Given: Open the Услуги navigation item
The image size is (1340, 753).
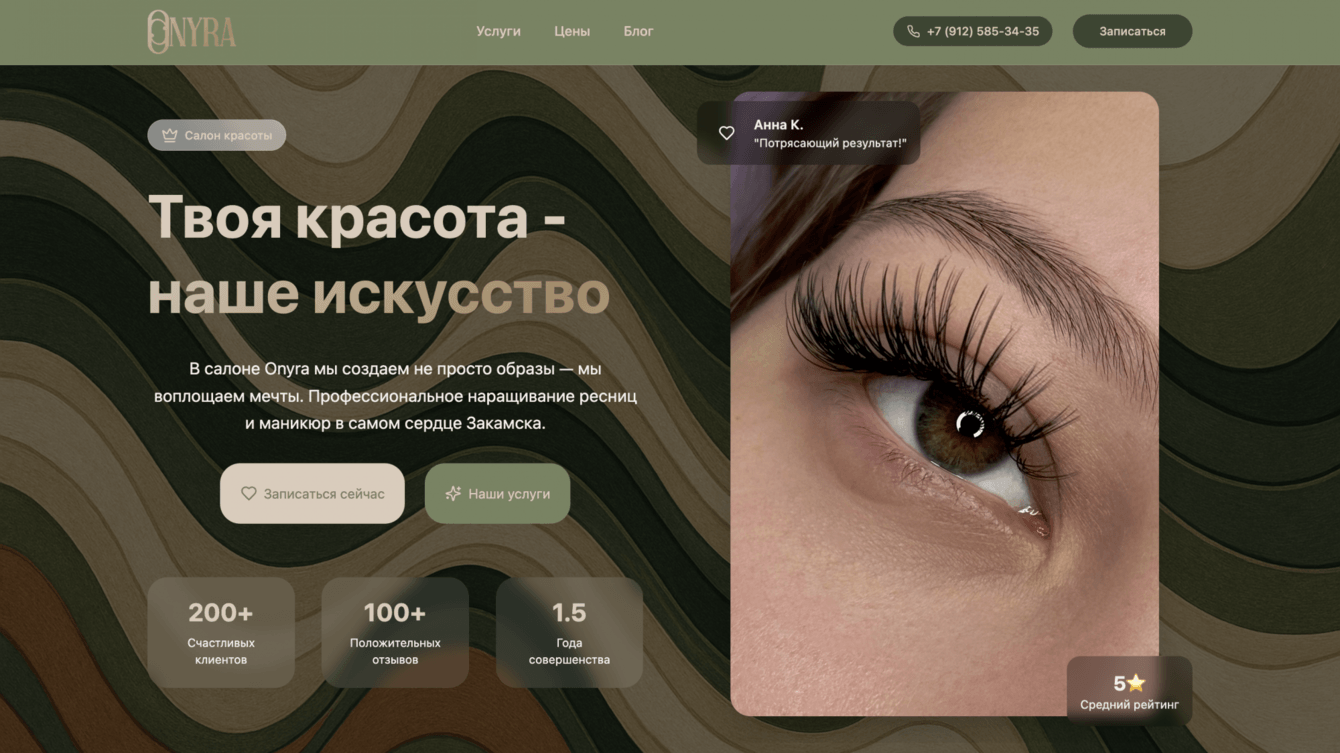Looking at the screenshot, I should coord(499,31).
